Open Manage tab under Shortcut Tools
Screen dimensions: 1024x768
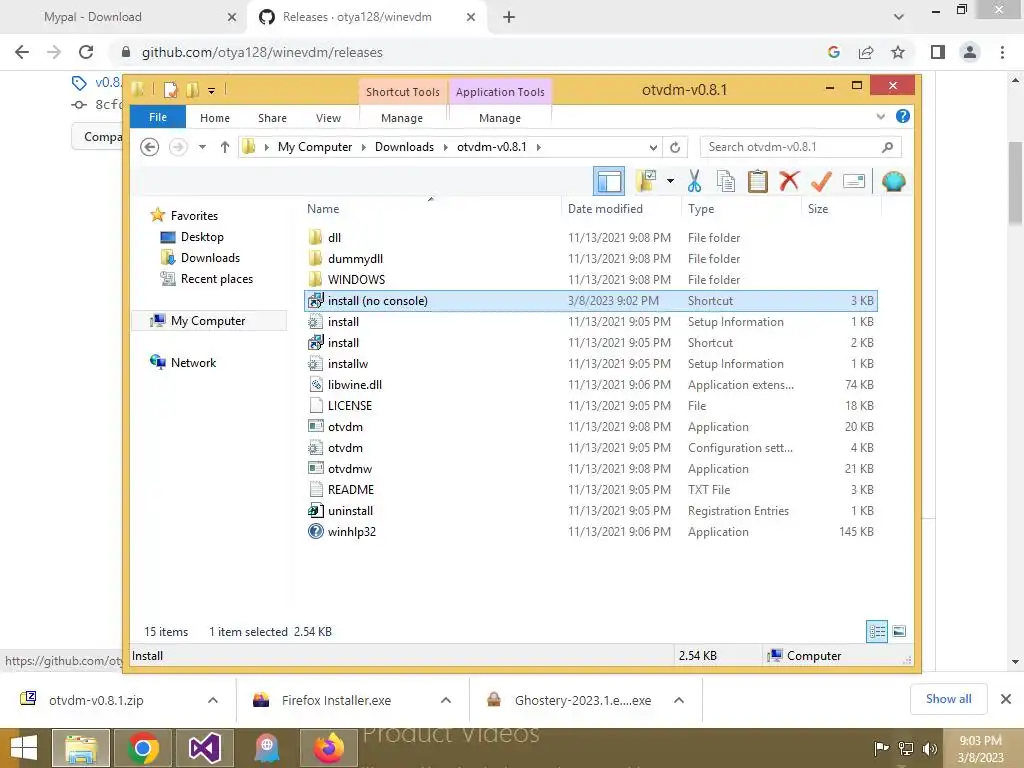coord(402,118)
